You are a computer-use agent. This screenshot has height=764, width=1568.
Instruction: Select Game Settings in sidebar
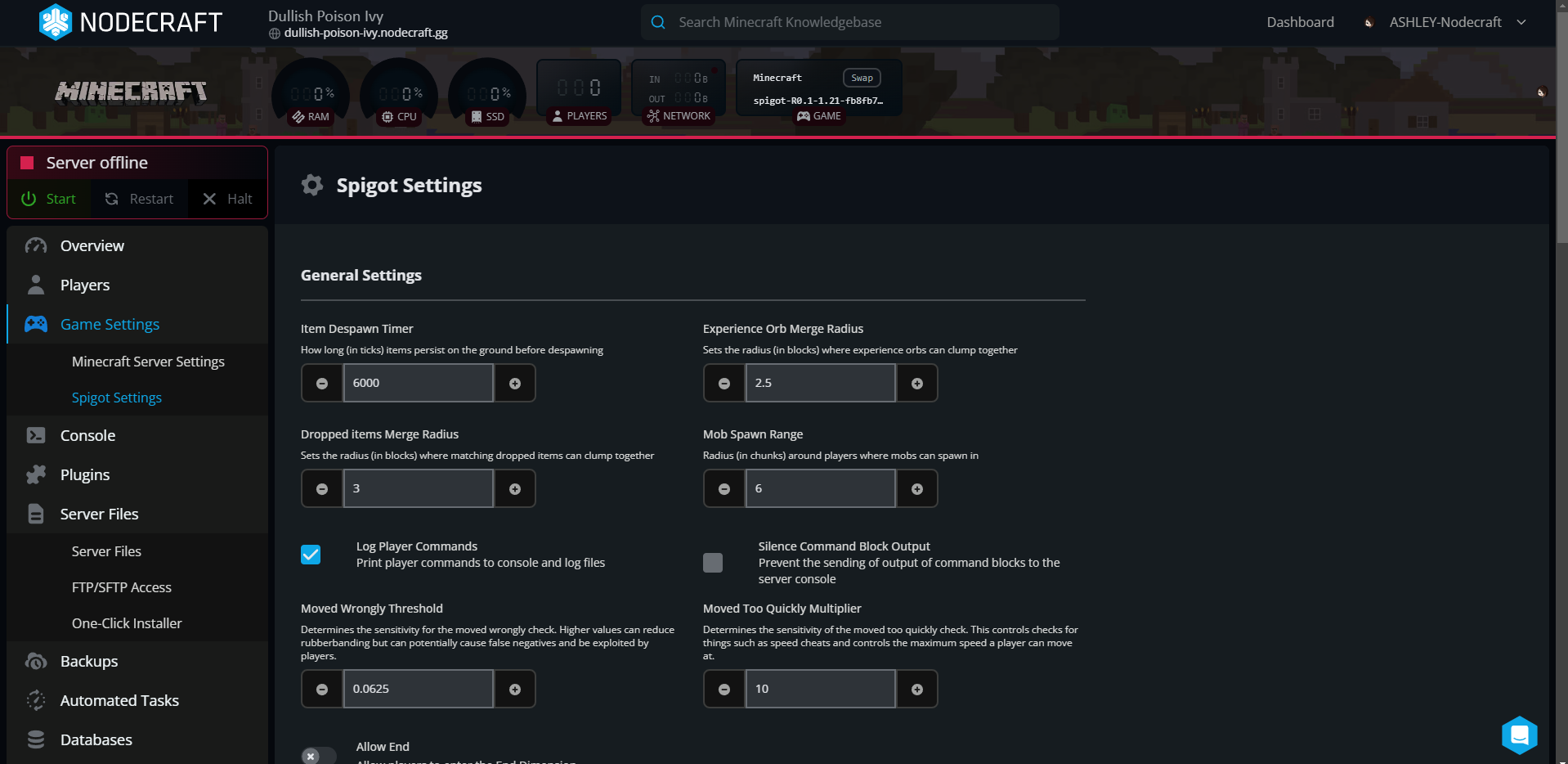(x=137, y=324)
